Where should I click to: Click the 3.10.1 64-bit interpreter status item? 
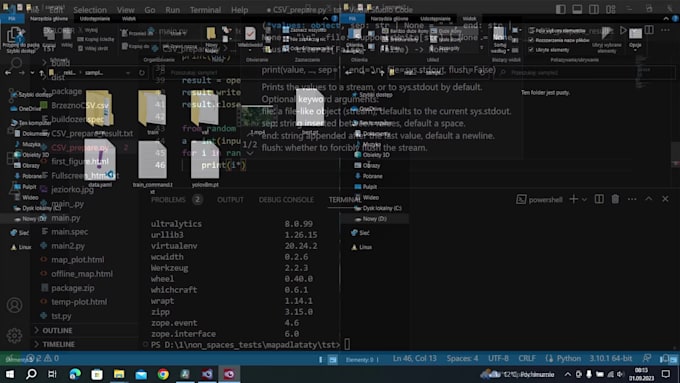(611, 358)
